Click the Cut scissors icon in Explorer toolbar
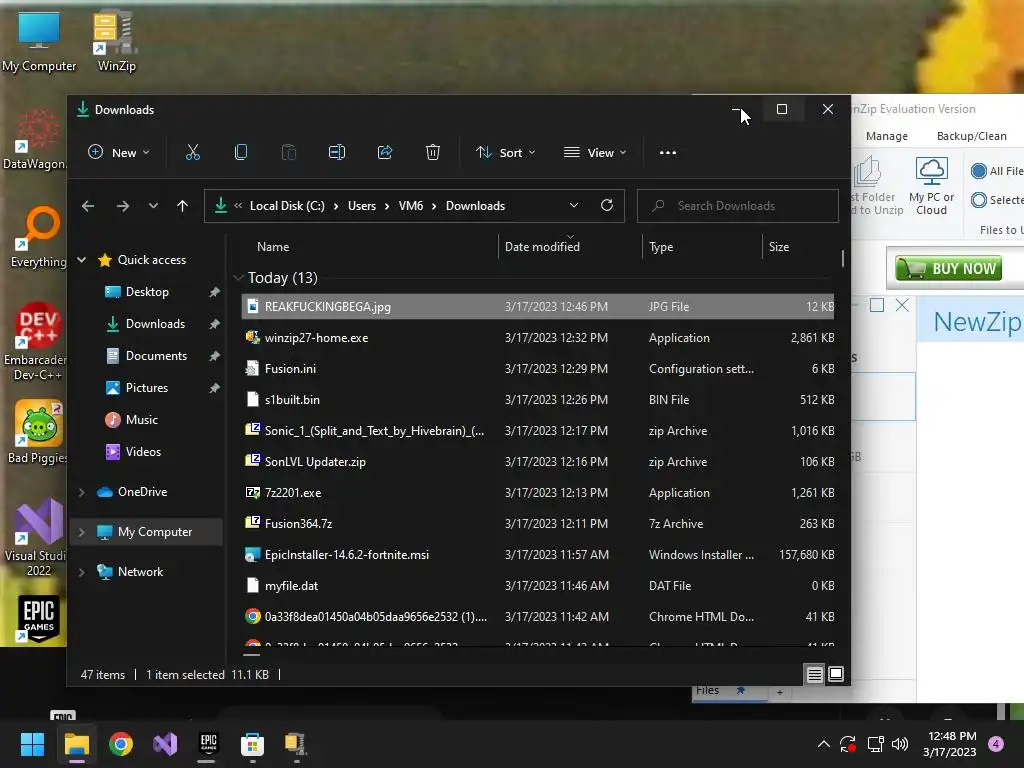Image resolution: width=1024 pixels, height=768 pixels. tap(193, 153)
